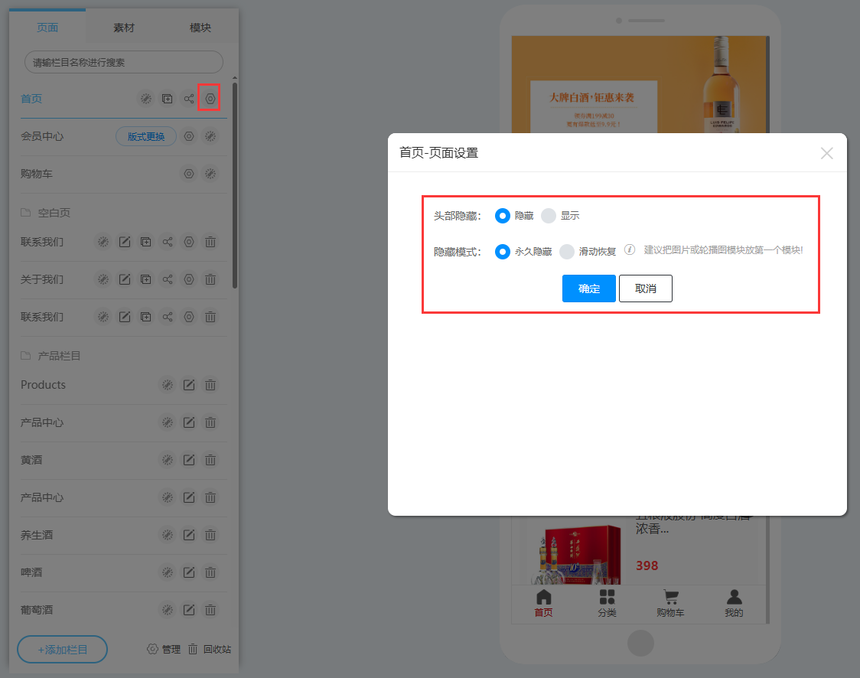Click the 版式更换 button for 会员中心

(146, 136)
